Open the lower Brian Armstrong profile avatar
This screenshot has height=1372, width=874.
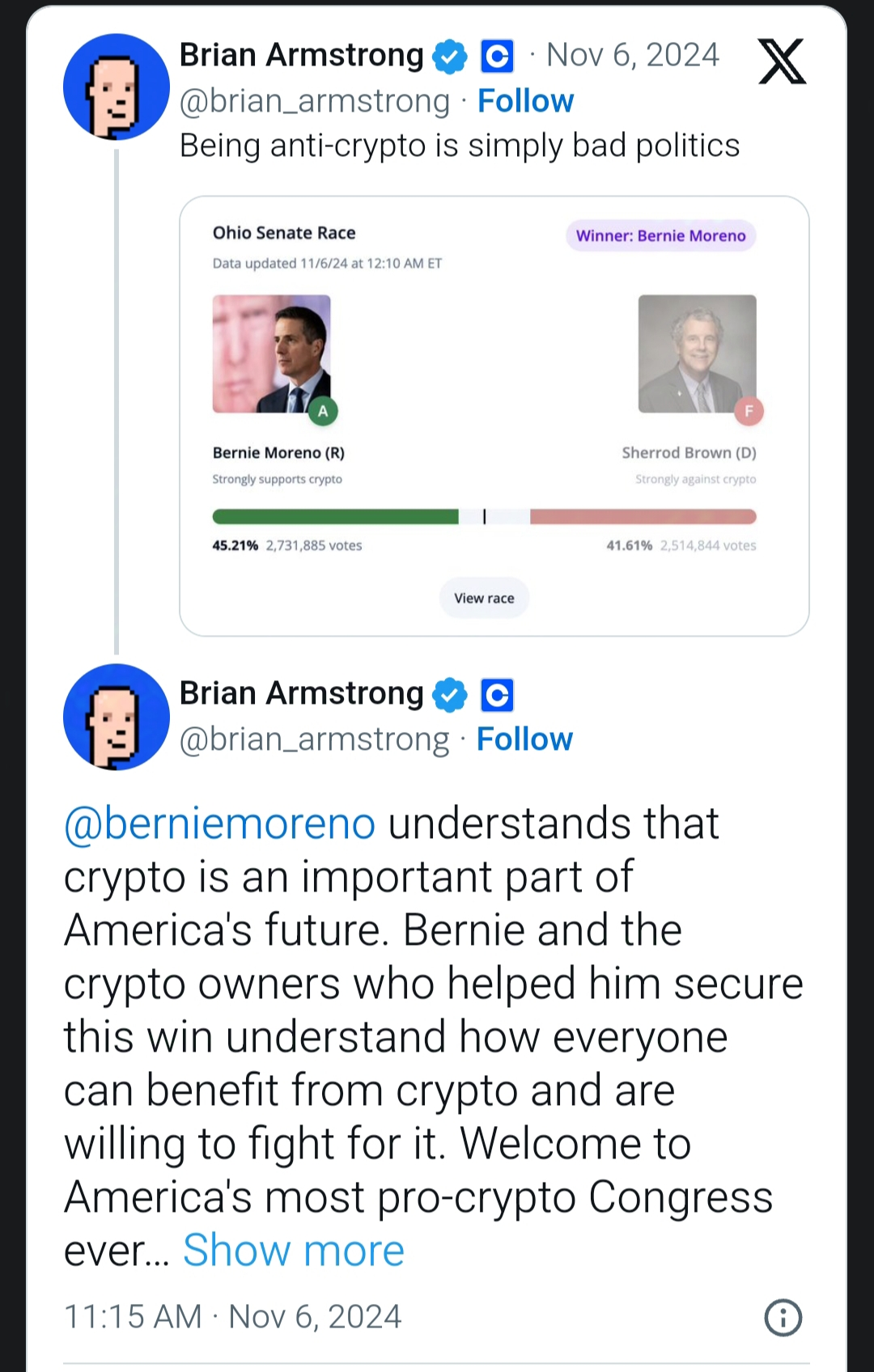point(116,717)
